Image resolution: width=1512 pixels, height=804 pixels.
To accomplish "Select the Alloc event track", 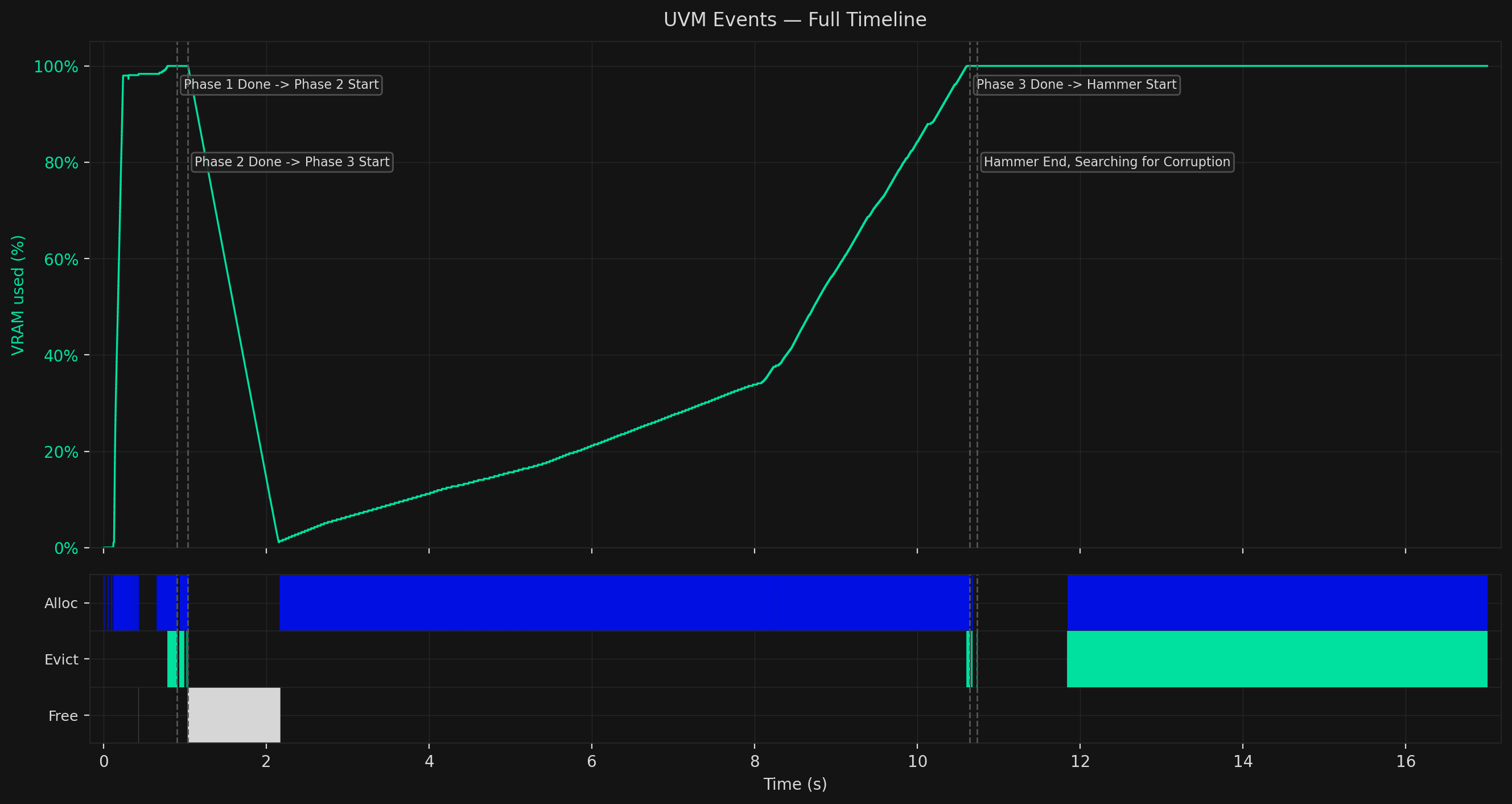I will click(61, 602).
